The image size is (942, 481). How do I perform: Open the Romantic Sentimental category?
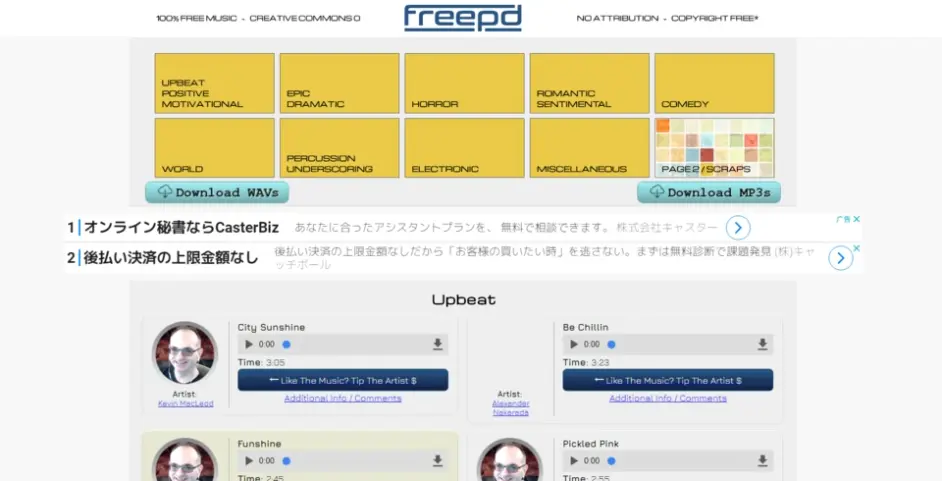(x=589, y=83)
